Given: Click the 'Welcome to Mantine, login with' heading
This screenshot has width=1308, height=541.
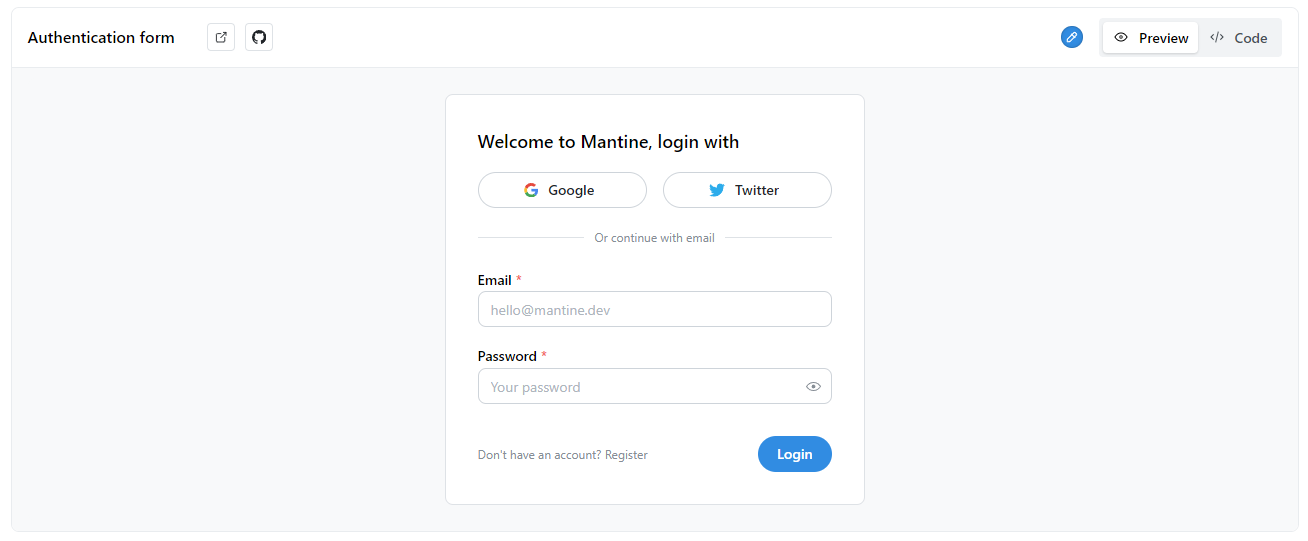Looking at the screenshot, I should pos(608,142).
